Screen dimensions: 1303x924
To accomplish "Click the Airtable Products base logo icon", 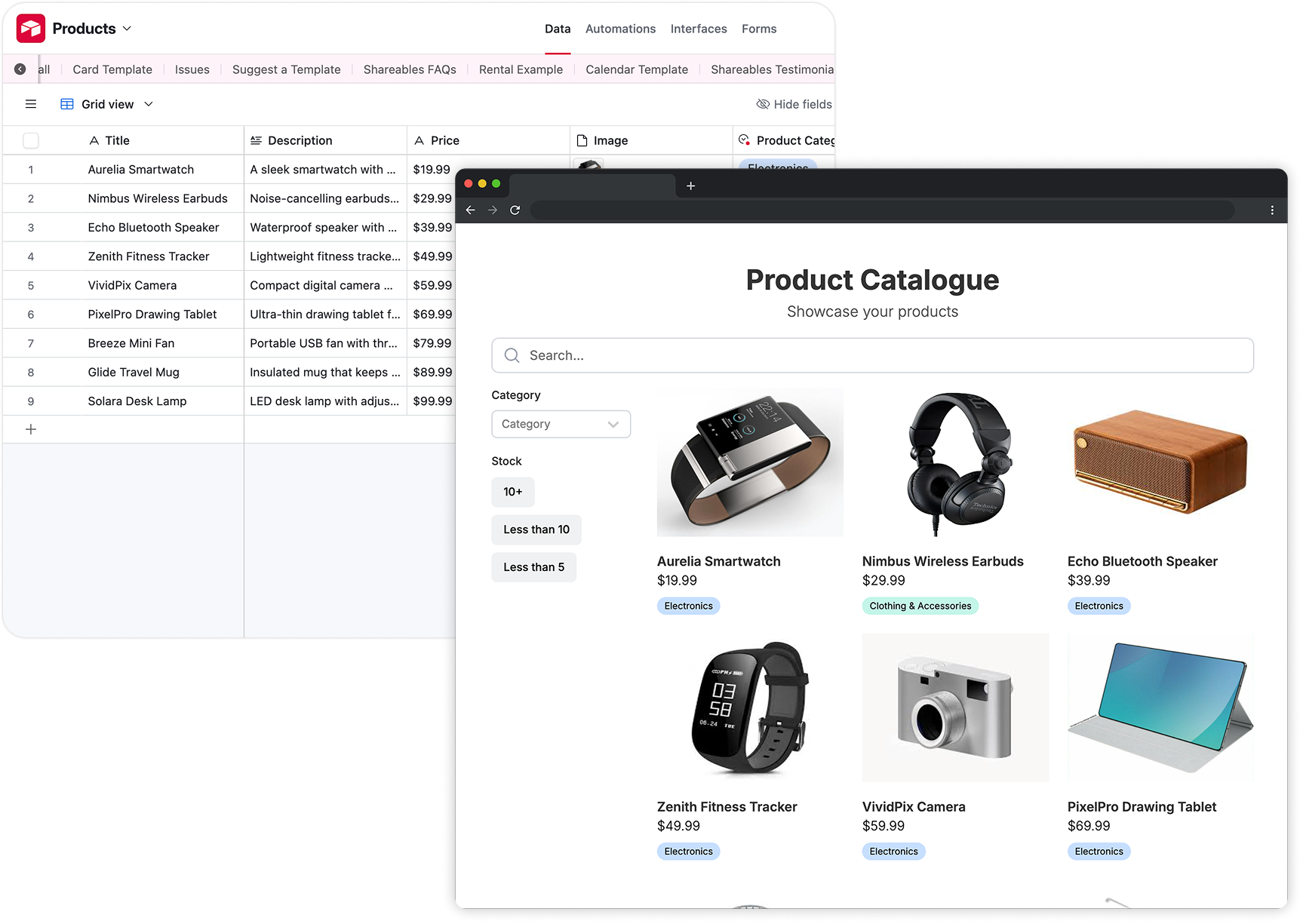I will [31, 29].
